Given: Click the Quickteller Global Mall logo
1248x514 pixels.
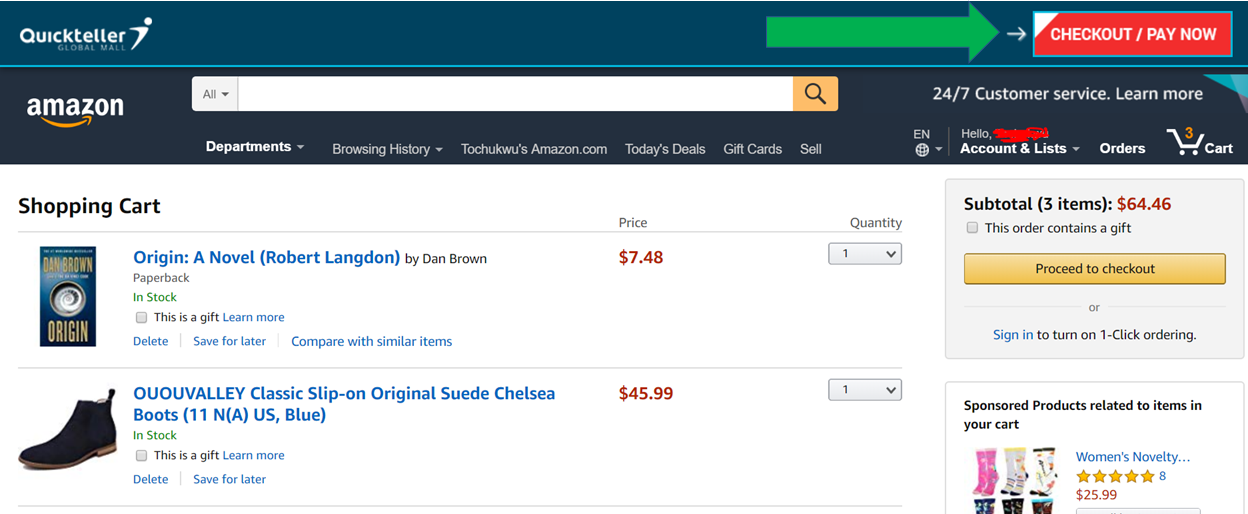Looking at the screenshot, I should pos(86,34).
